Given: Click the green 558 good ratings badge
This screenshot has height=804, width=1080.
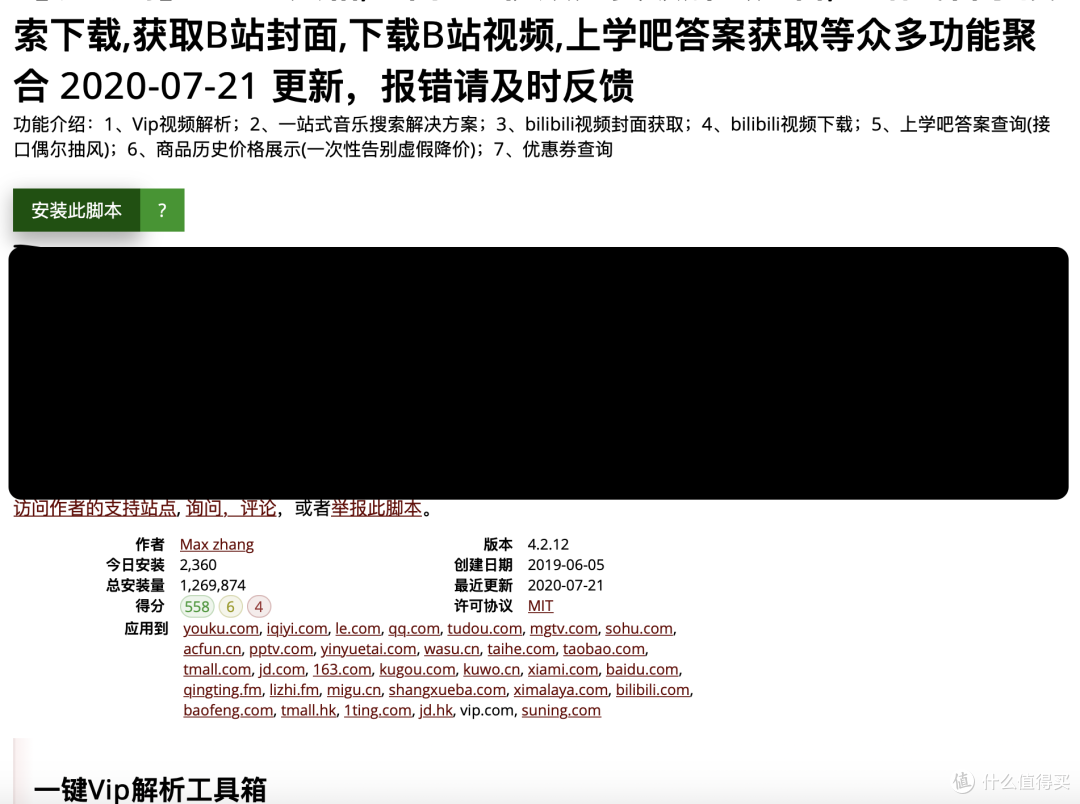Looking at the screenshot, I should pos(197,606).
